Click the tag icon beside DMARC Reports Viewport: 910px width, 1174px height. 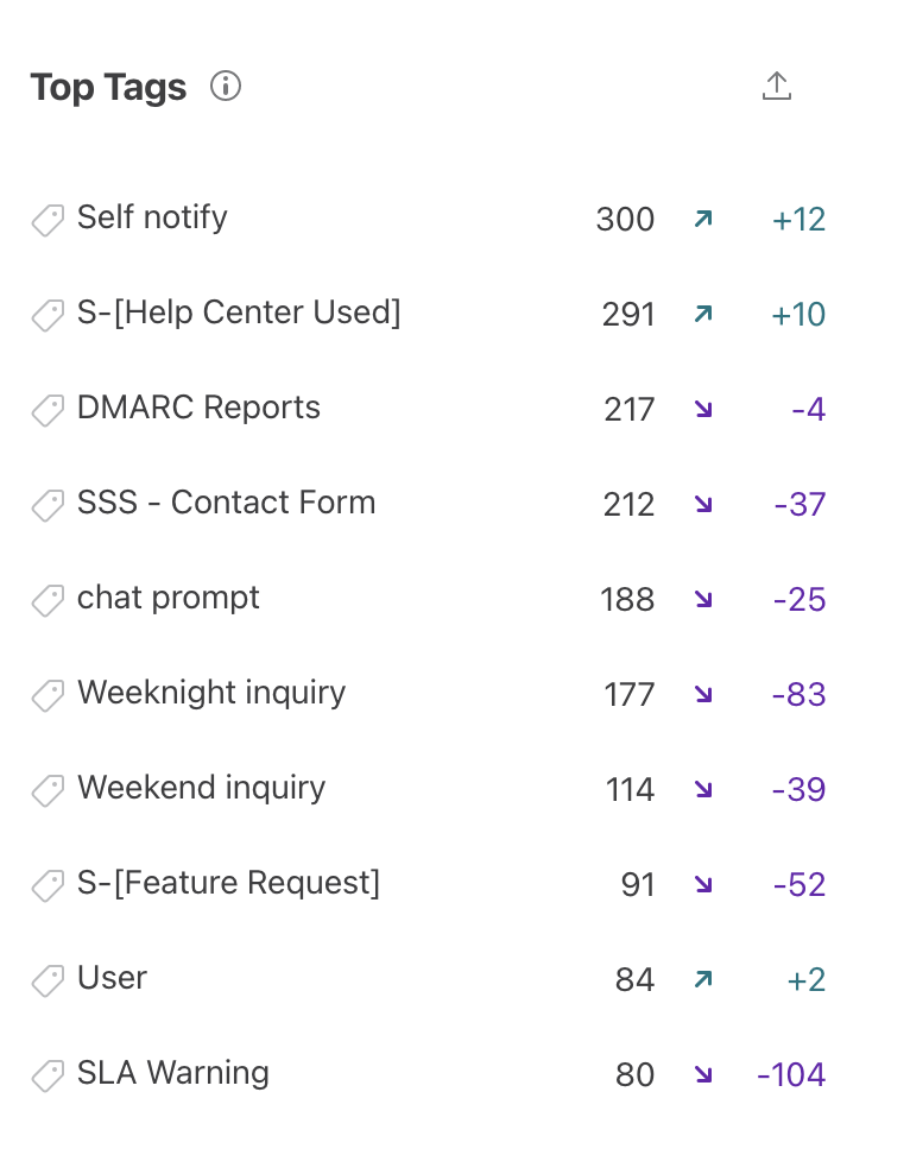pos(48,410)
